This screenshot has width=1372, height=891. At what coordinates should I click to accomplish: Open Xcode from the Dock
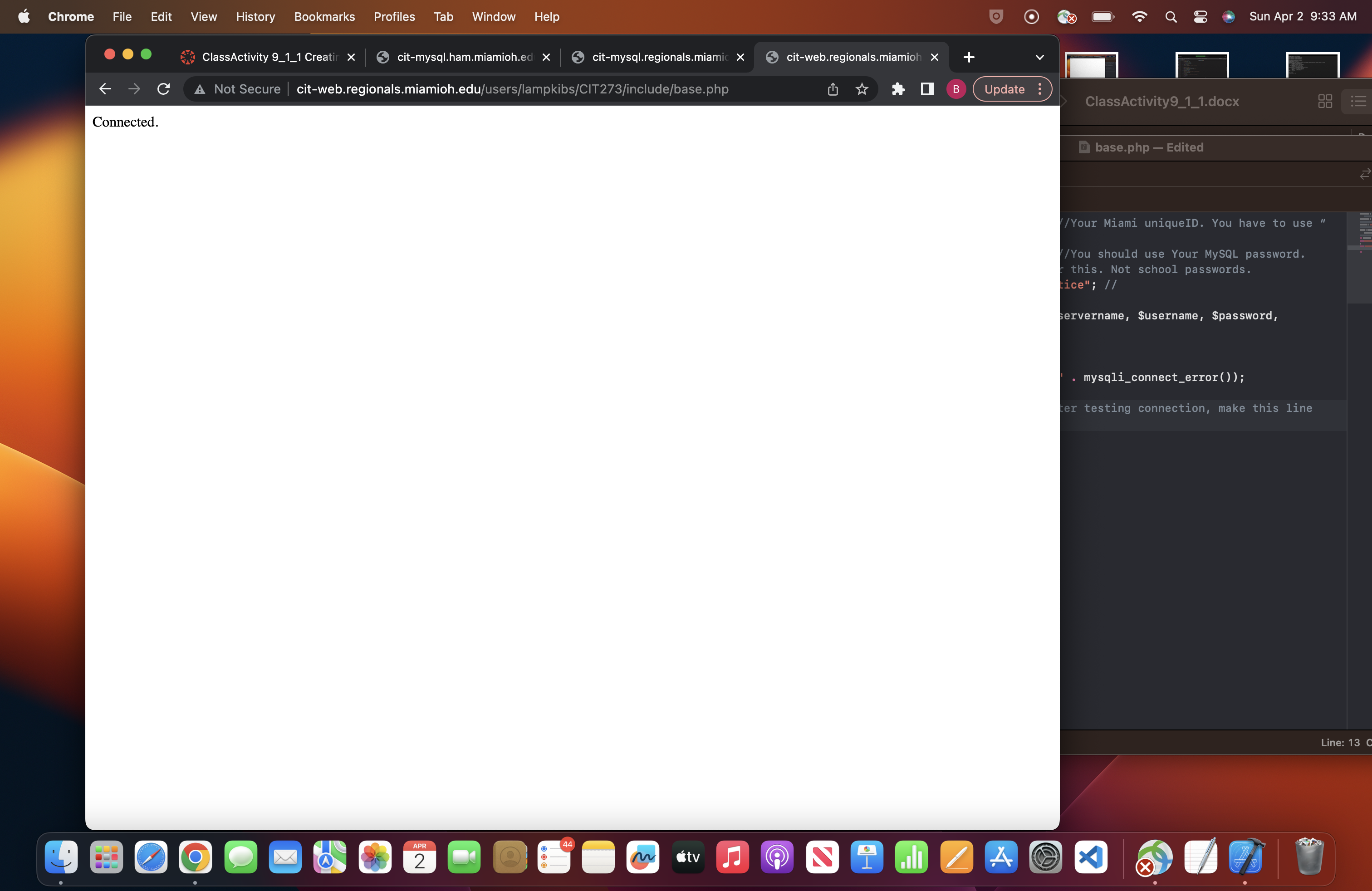pyautogui.click(x=1246, y=857)
